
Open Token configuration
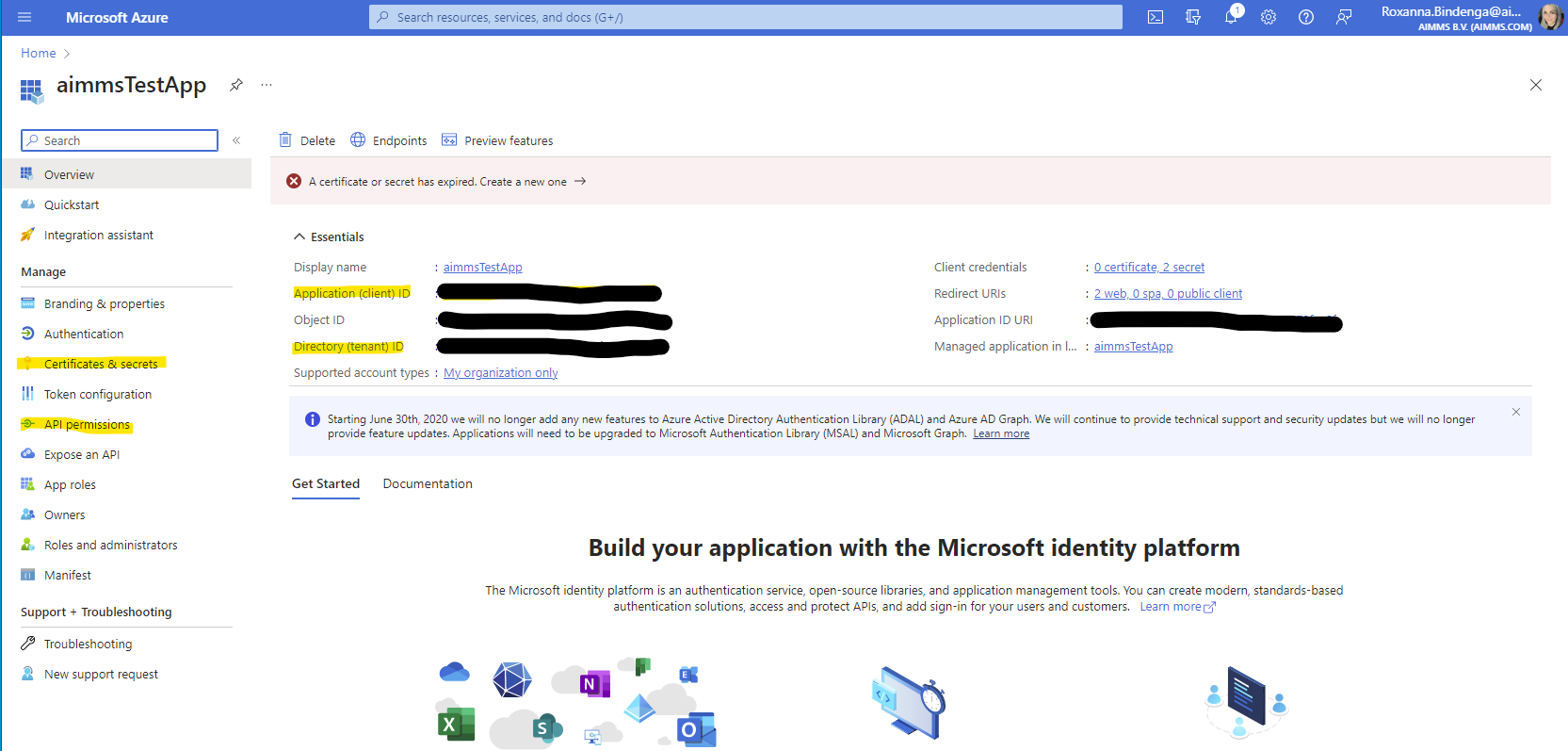98,394
